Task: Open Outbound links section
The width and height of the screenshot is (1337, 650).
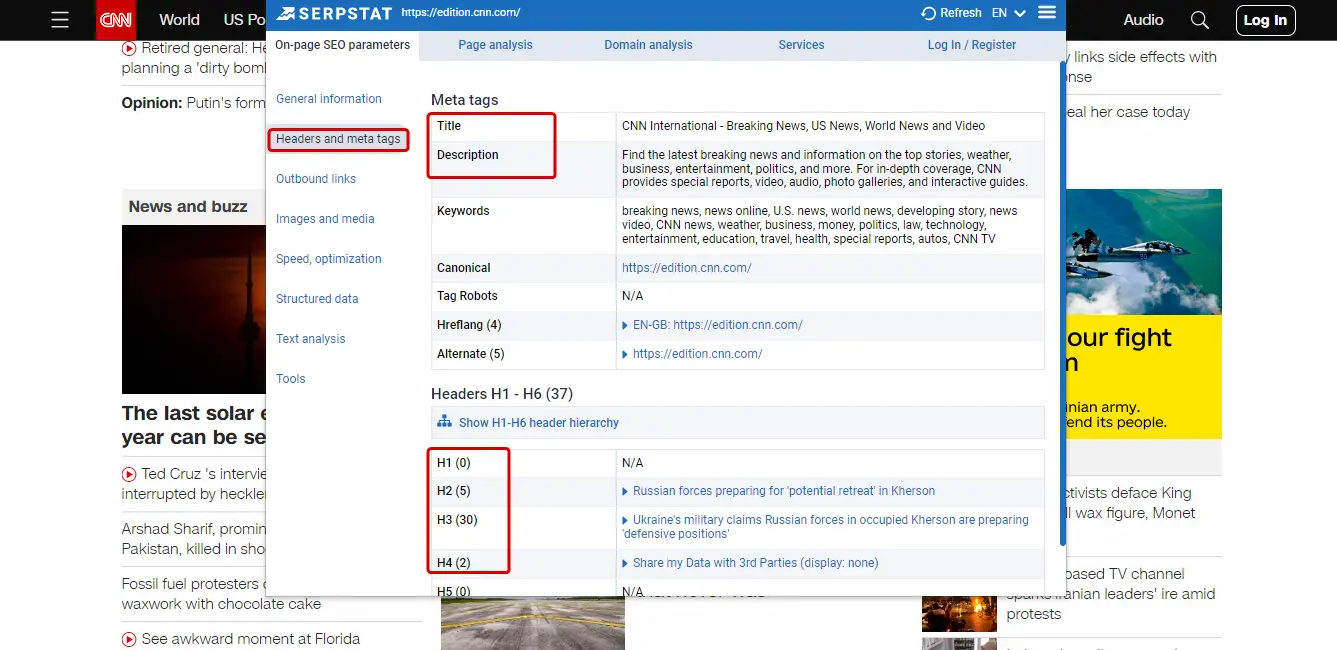Action: 316,179
